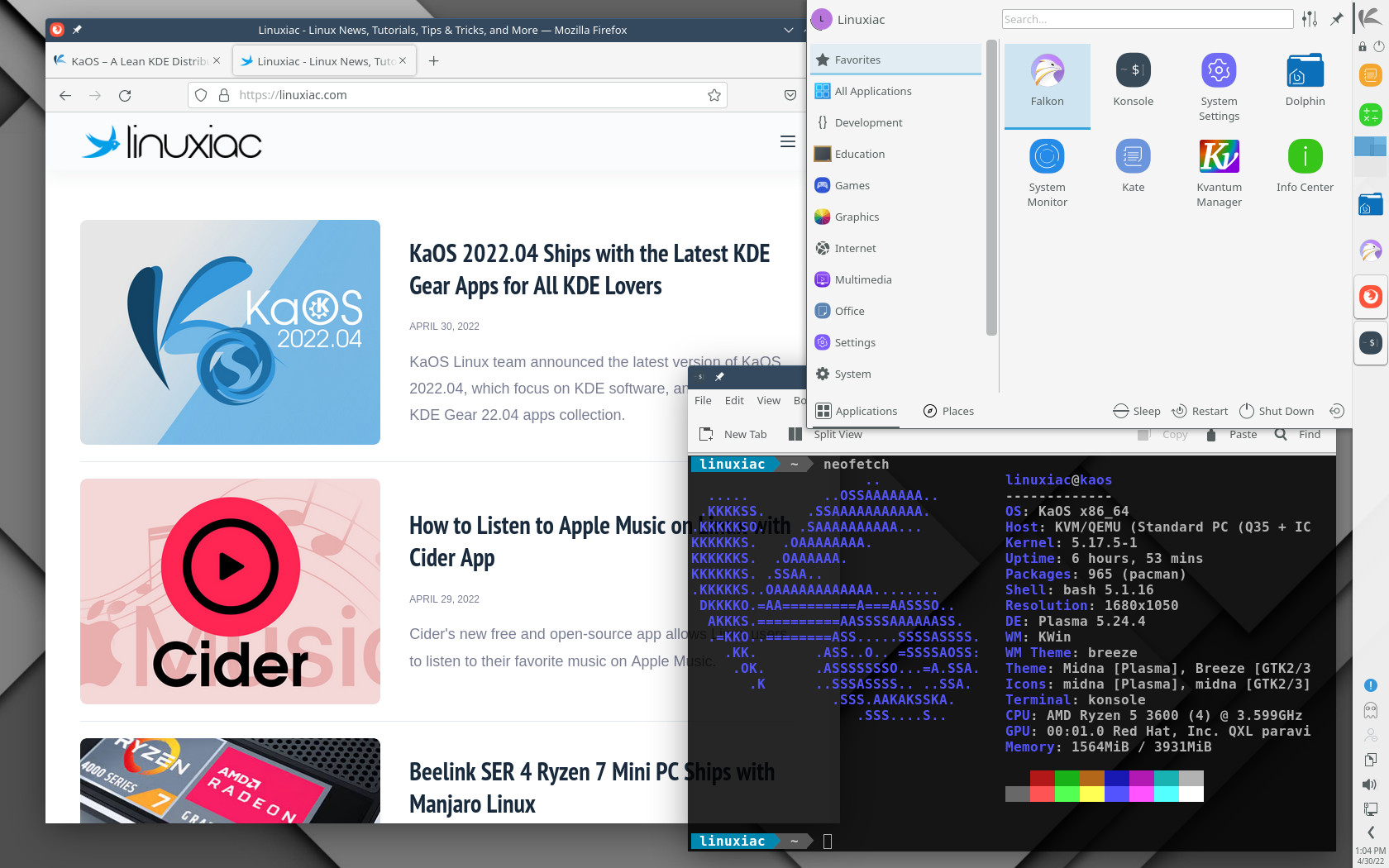Open more session options button
1389x868 pixels.
click(1336, 411)
